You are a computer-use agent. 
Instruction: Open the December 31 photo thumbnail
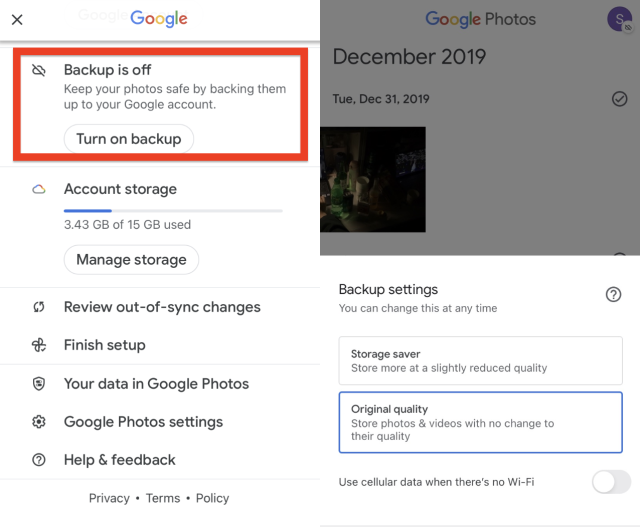373,180
